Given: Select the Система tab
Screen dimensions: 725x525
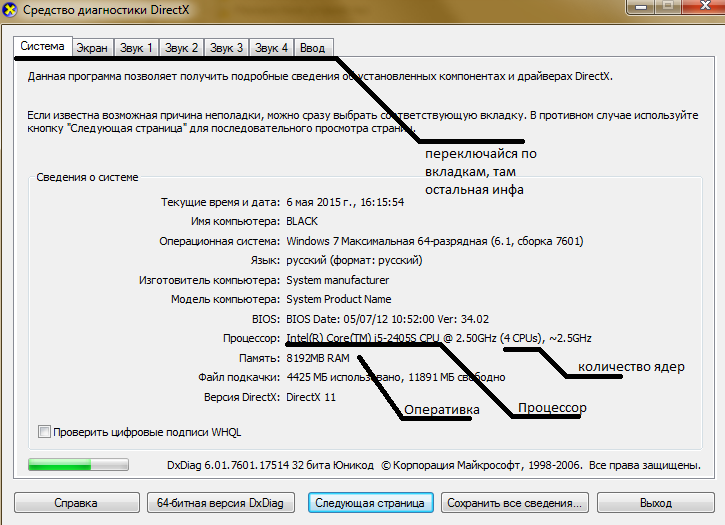Looking at the screenshot, I should pyautogui.click(x=43, y=46).
